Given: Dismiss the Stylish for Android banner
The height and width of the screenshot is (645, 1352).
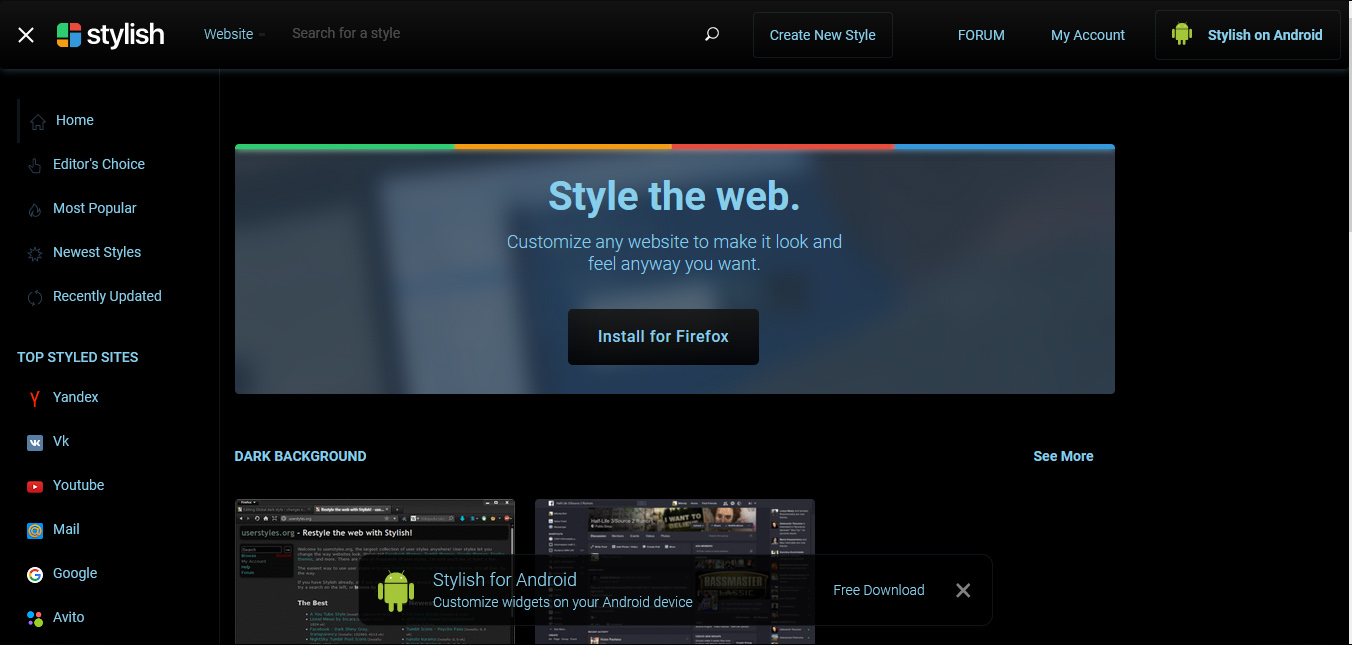Looking at the screenshot, I should click(963, 590).
